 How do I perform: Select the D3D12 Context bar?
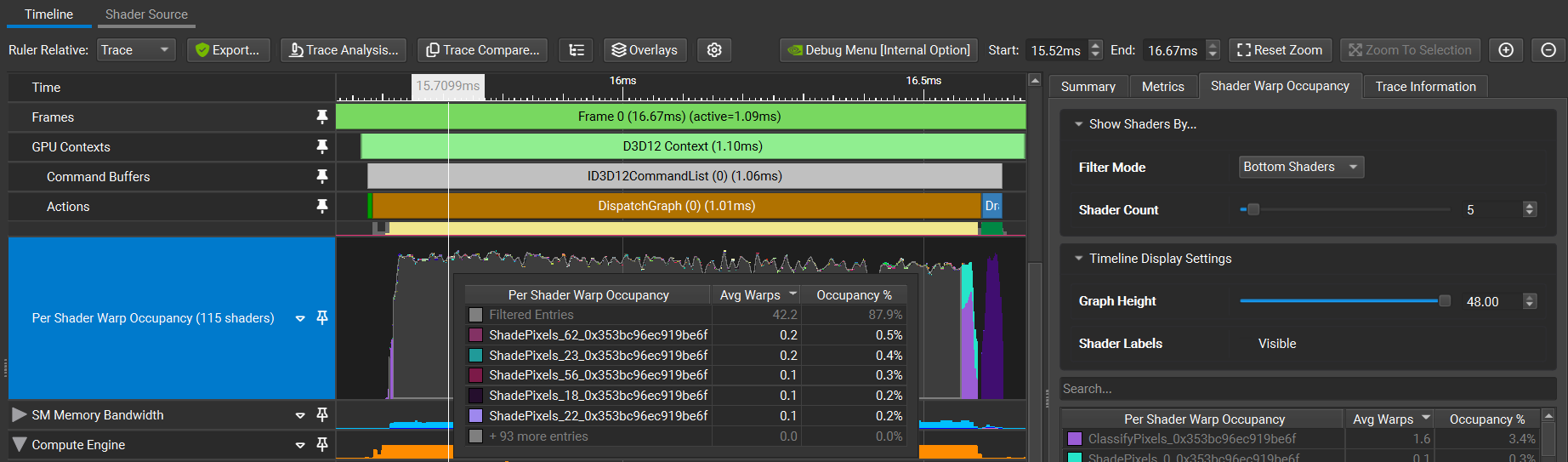coord(692,146)
